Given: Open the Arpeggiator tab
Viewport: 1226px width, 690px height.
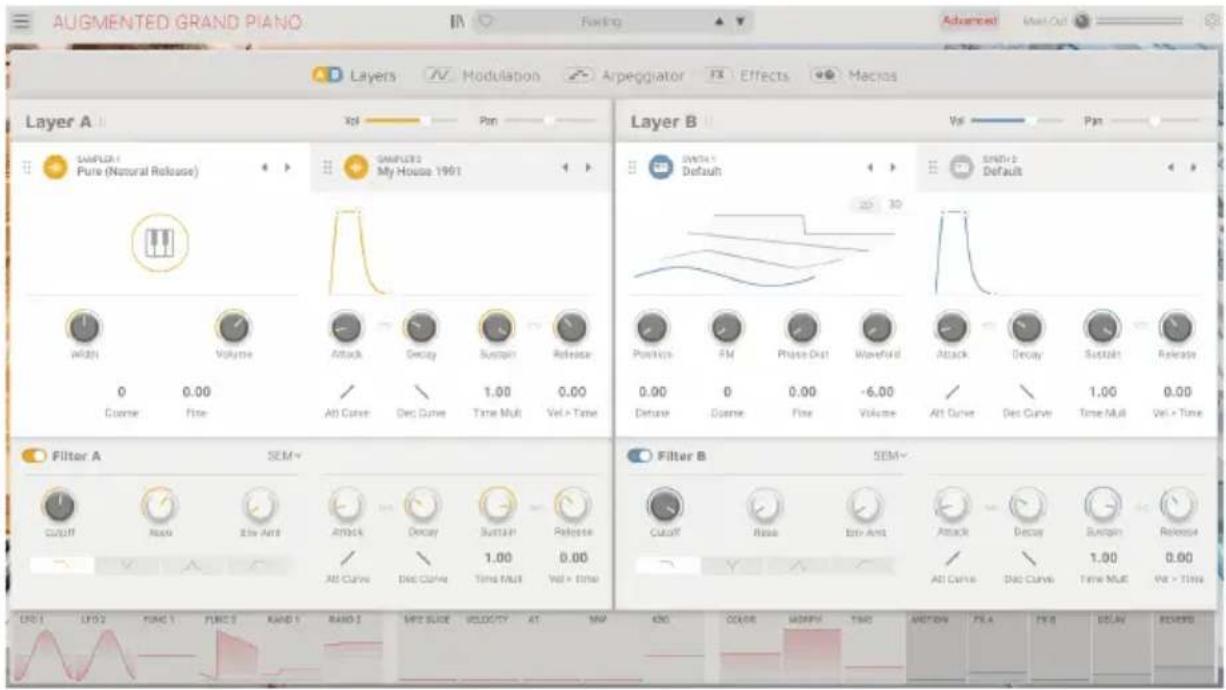Looking at the screenshot, I should click(x=625, y=75).
